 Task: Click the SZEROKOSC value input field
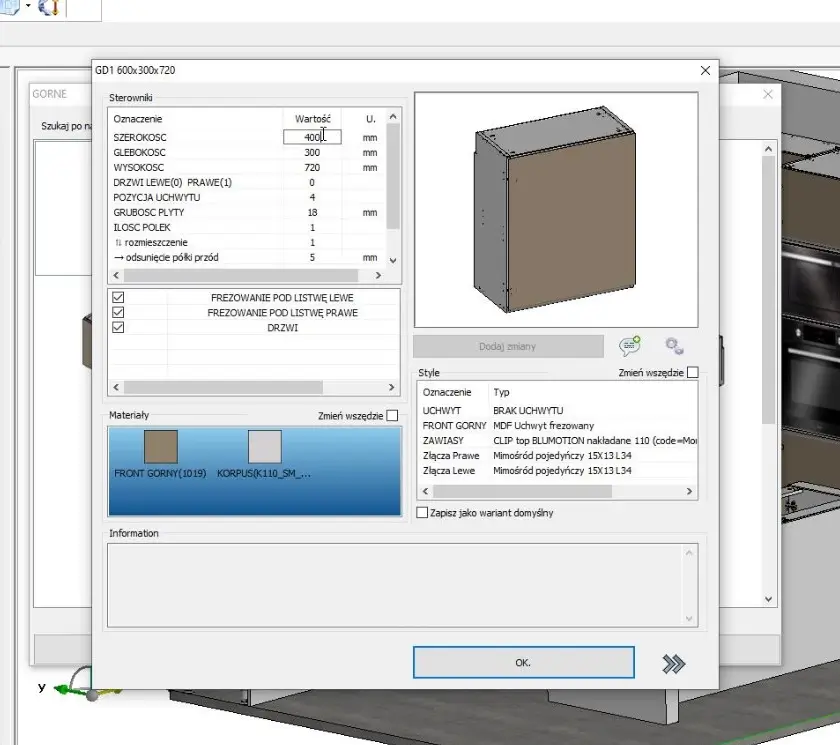pyautogui.click(x=311, y=137)
